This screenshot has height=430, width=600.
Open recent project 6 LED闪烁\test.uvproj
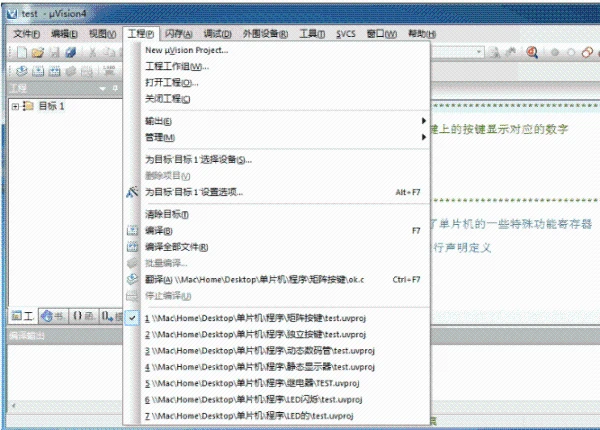(x=276, y=399)
